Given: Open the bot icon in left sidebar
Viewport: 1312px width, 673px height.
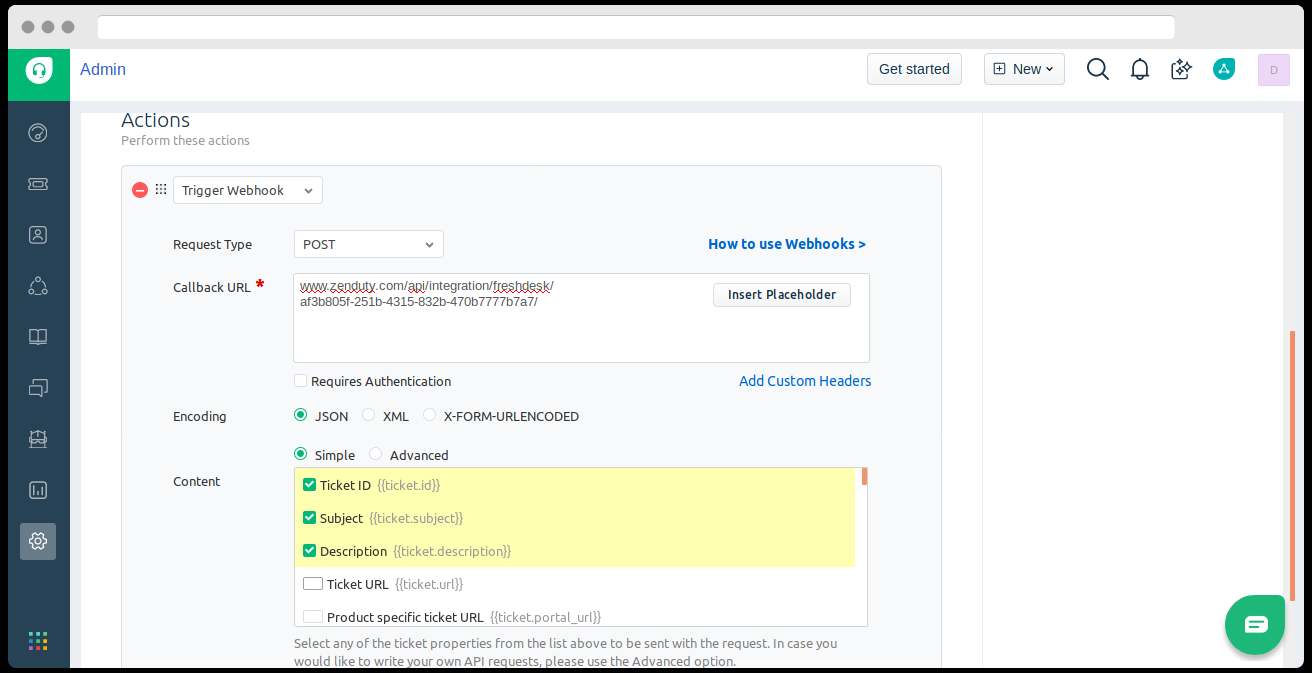Looking at the screenshot, I should [x=38, y=439].
